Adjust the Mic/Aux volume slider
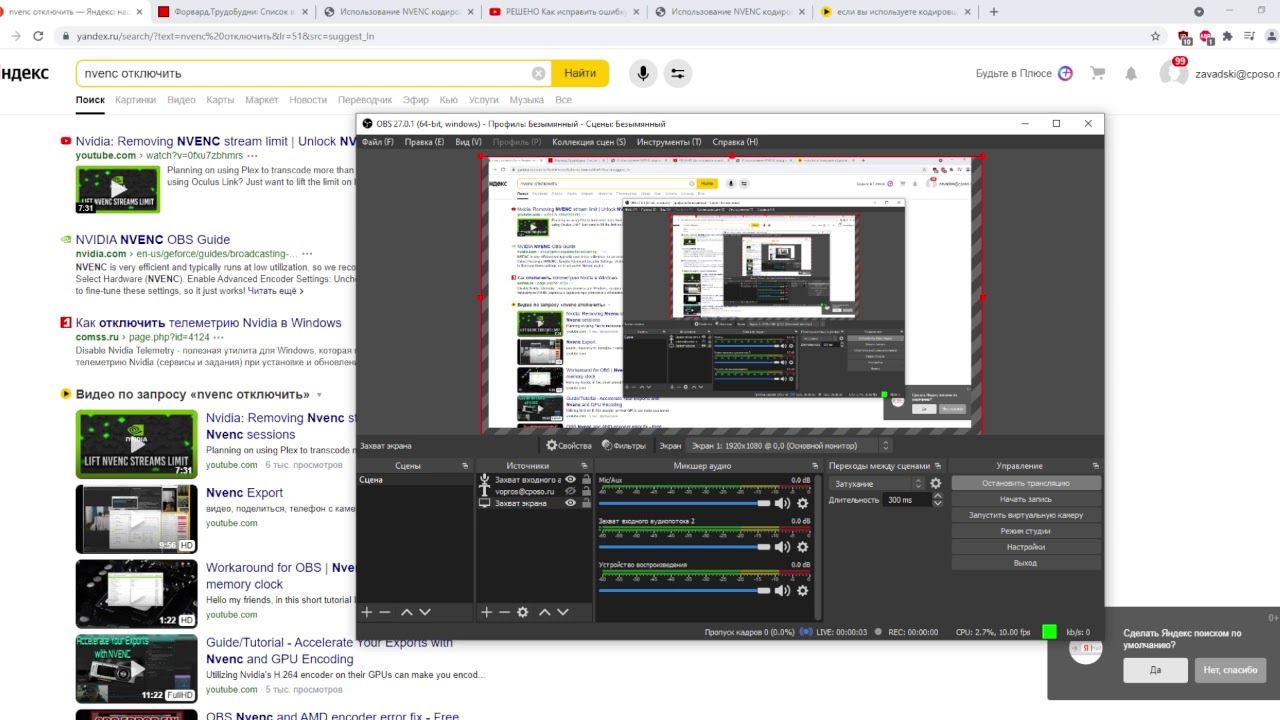 pyautogui.click(x=685, y=504)
